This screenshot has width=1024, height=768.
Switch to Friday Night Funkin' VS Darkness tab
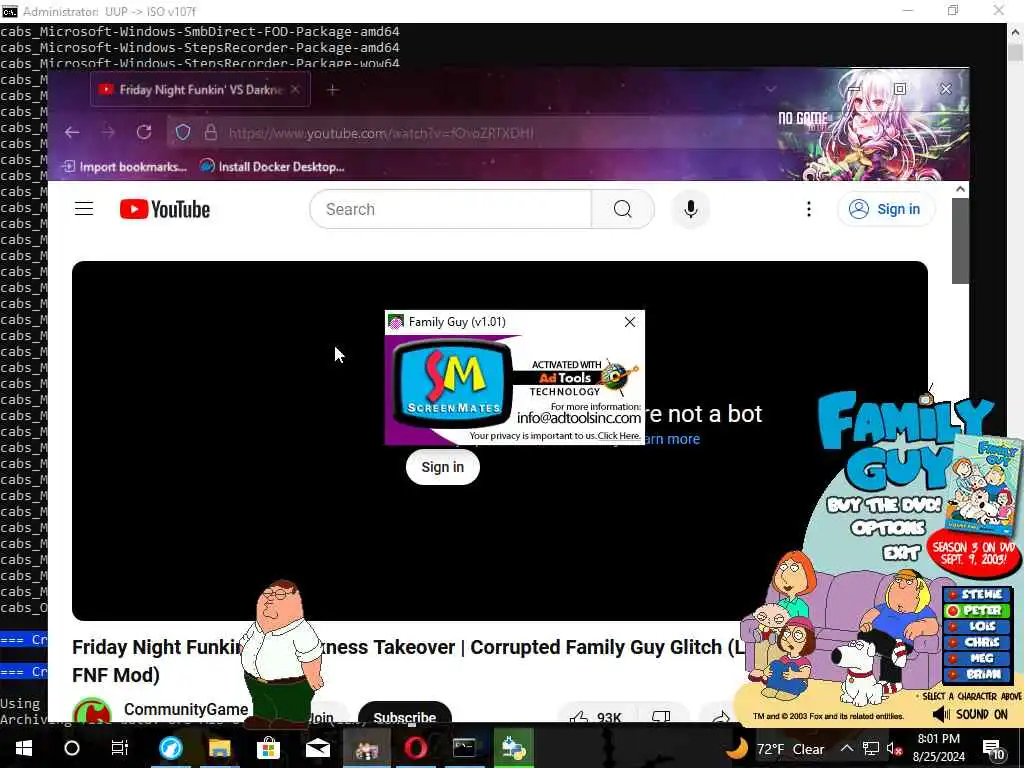coord(200,89)
